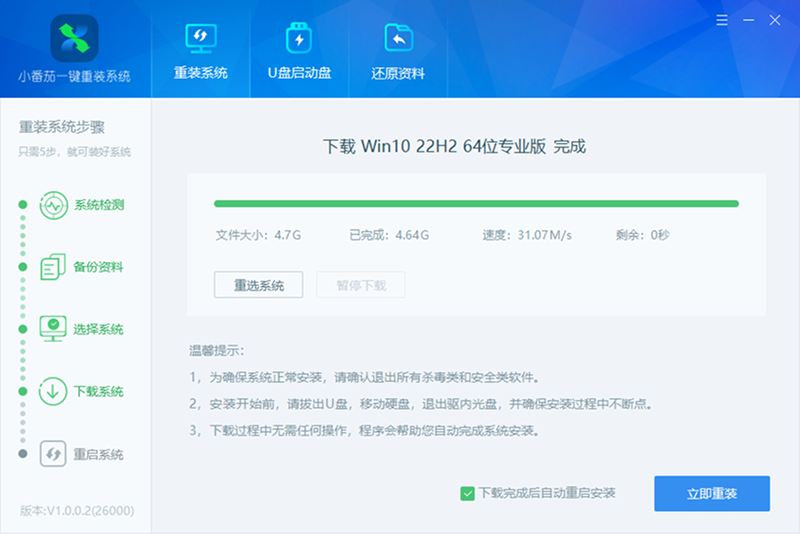
Task: Click the 已完成: 4.64G text
Action: pyautogui.click(x=389, y=235)
